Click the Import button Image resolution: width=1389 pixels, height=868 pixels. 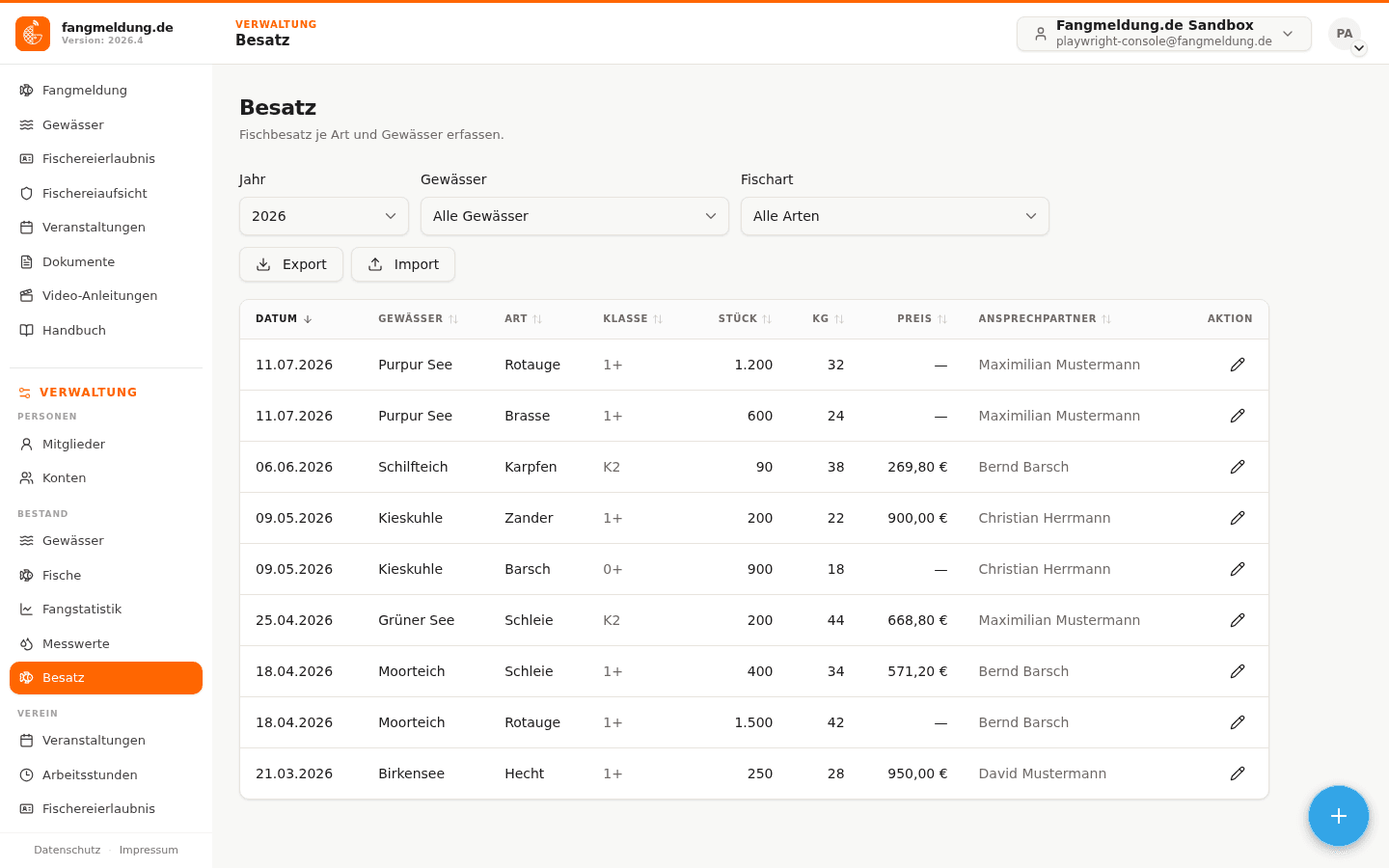[403, 264]
